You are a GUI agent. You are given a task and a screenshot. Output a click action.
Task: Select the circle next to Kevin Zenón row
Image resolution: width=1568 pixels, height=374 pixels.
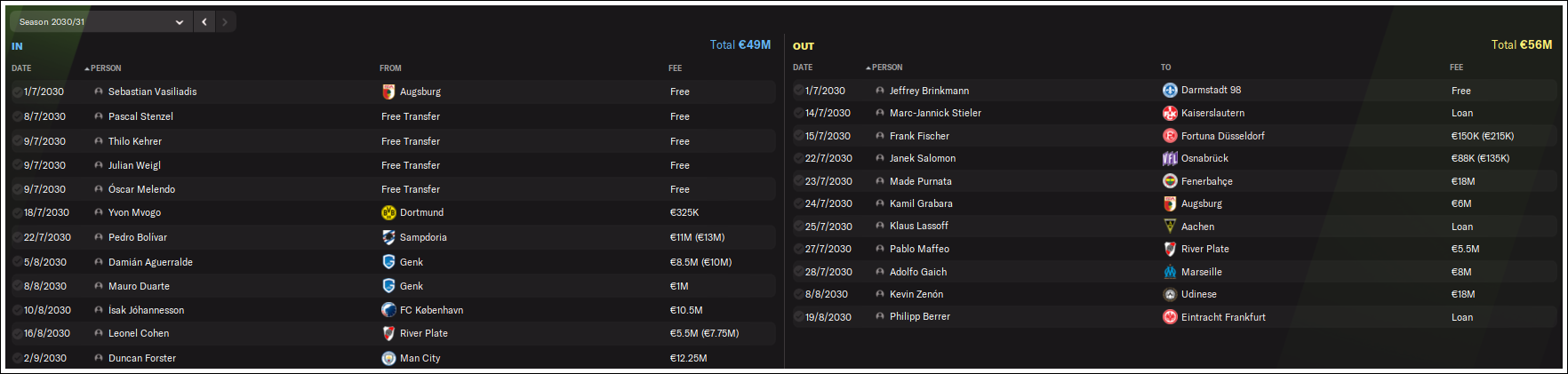[x=799, y=294]
